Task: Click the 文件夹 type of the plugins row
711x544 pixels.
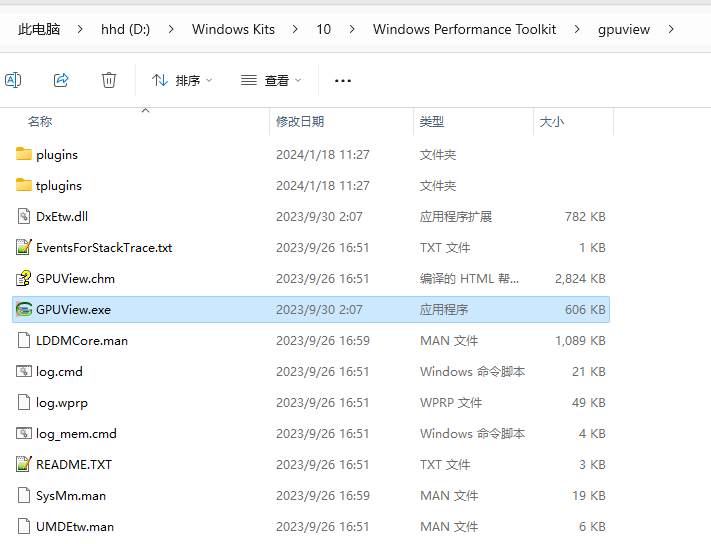Action: point(438,155)
